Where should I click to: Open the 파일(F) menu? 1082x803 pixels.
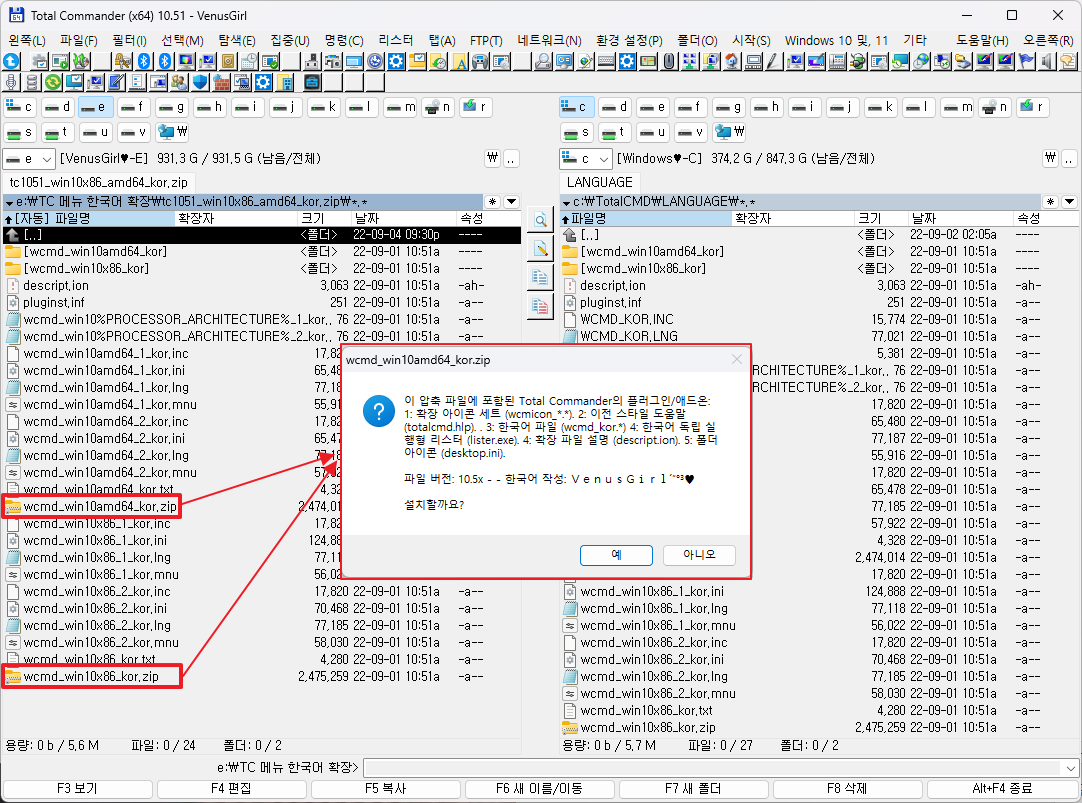click(x=79, y=41)
